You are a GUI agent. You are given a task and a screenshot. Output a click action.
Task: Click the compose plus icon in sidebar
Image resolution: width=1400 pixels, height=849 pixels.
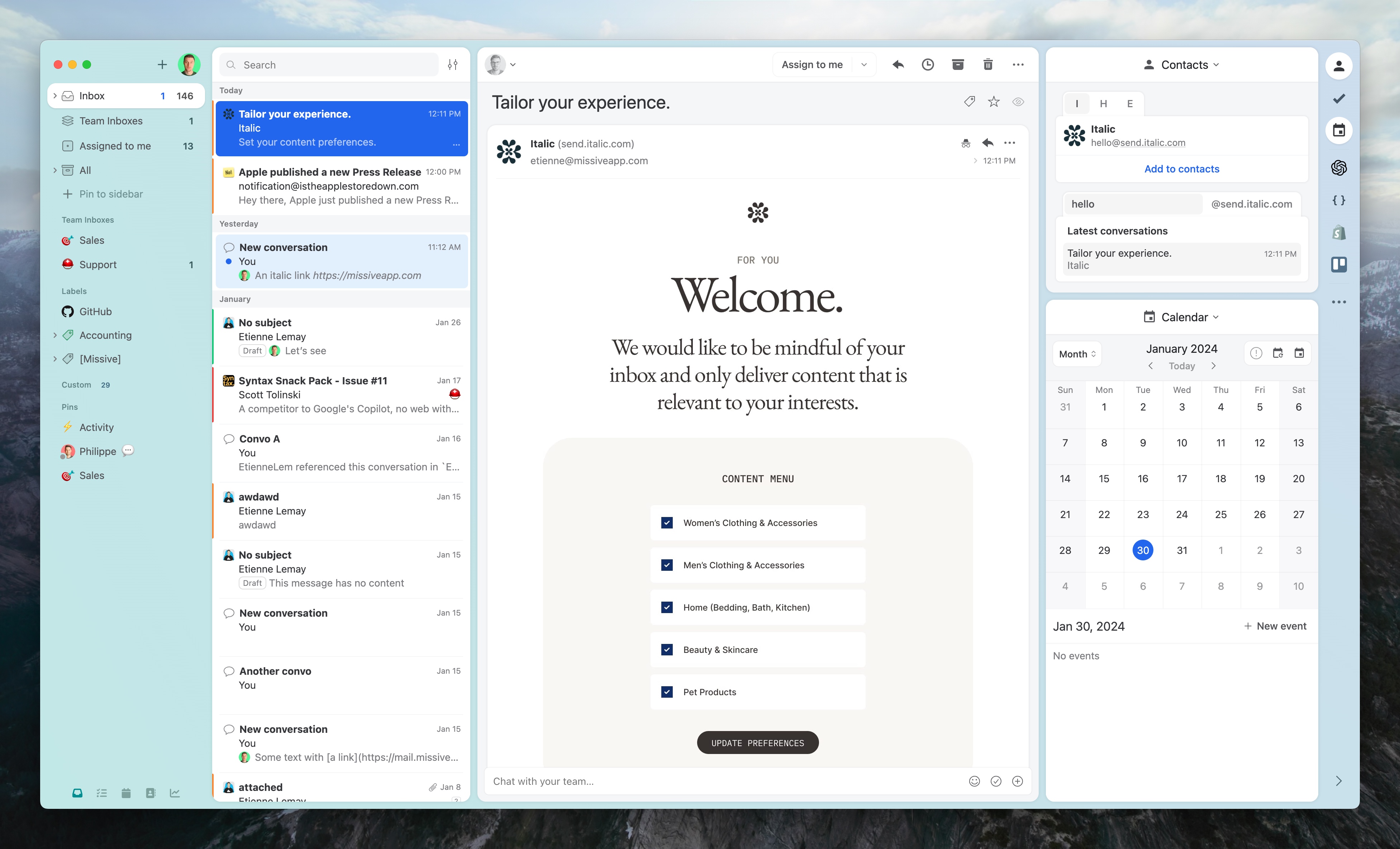pos(162,65)
